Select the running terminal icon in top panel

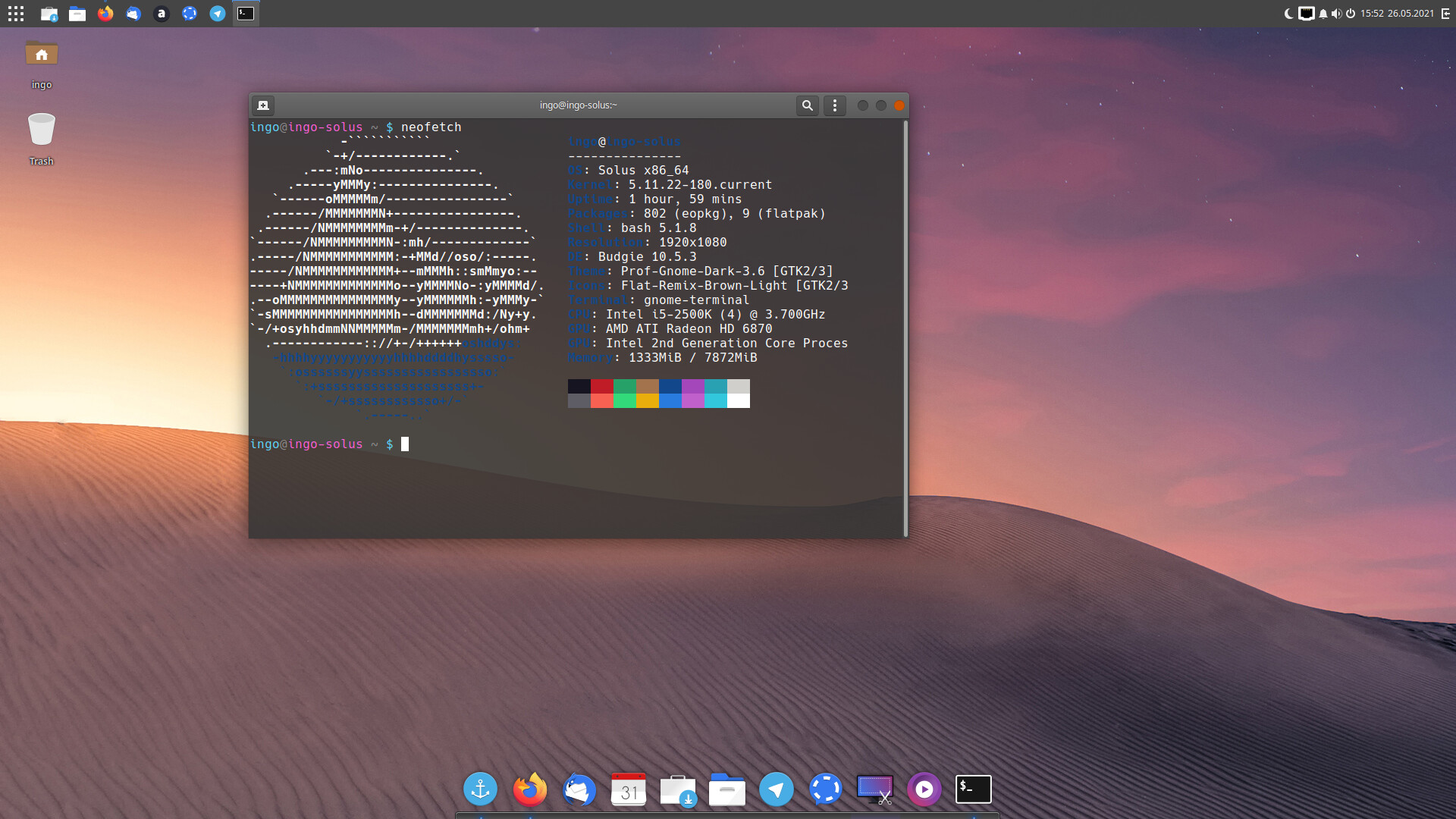(x=246, y=14)
